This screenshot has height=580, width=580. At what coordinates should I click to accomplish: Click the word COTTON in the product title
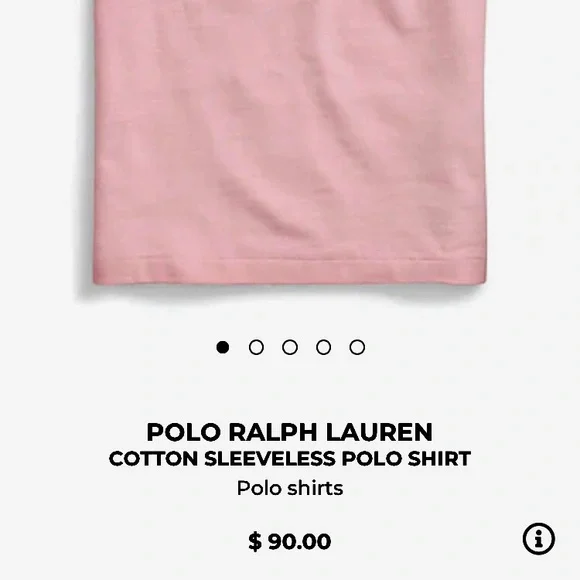click(154, 459)
